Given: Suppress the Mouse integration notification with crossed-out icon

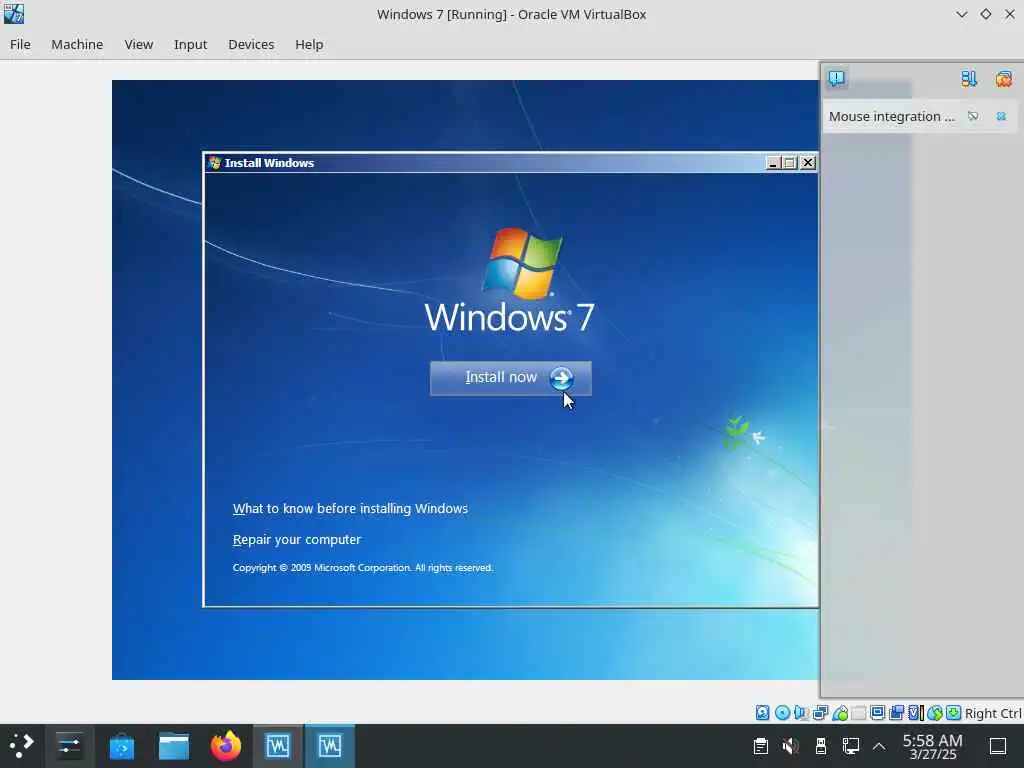Looking at the screenshot, I should (x=973, y=116).
